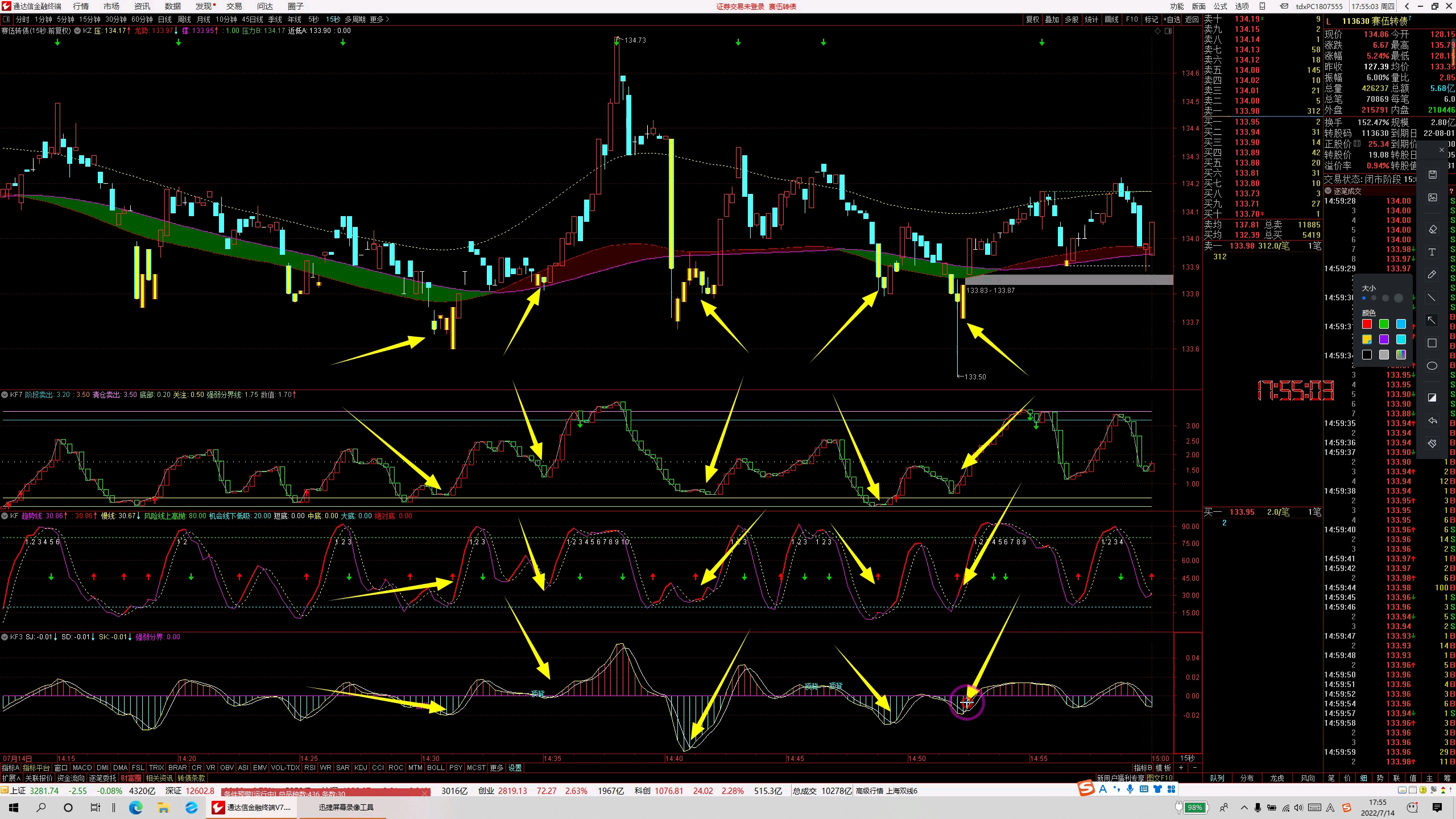Click the undo arrow in the drawing toolbar
This screenshot has width=1456, height=819.
point(1432,421)
